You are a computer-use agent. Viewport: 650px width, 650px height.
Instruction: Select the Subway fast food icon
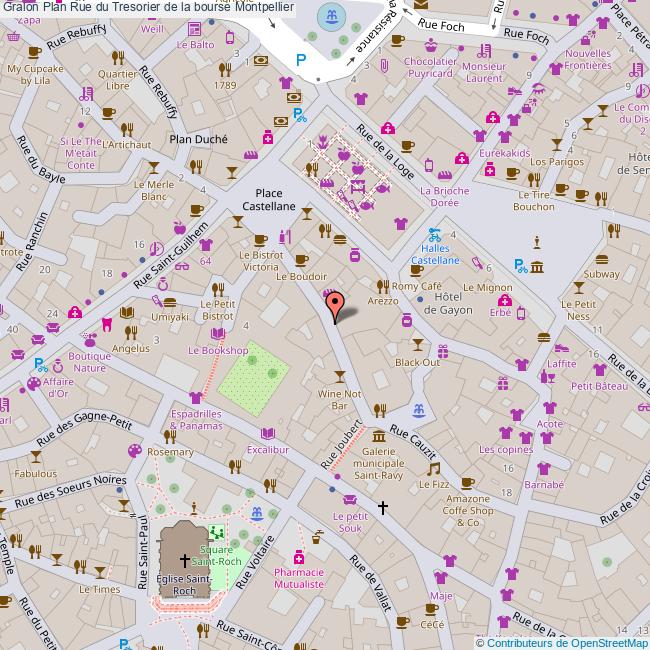click(x=602, y=258)
